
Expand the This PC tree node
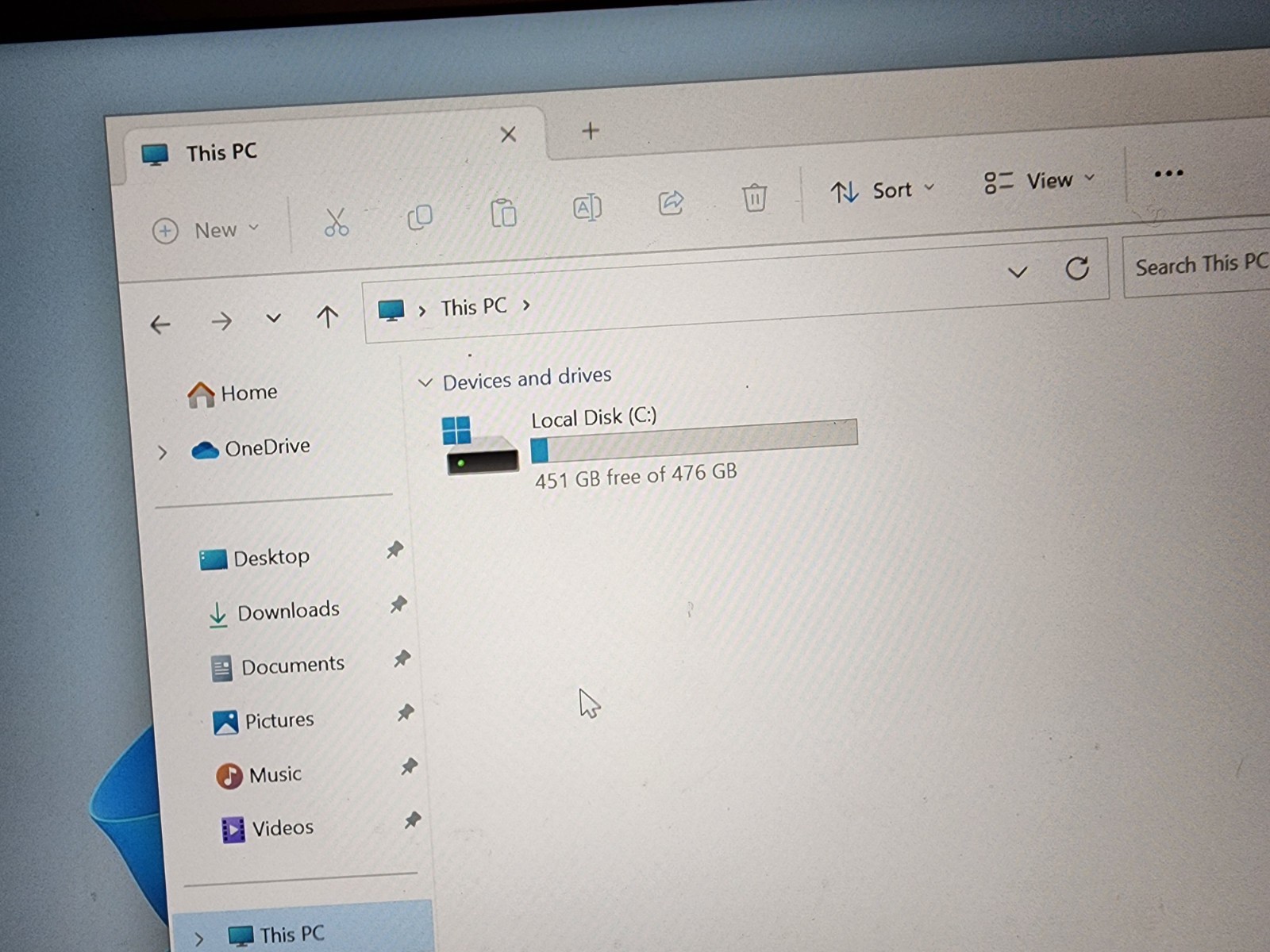coord(199,939)
